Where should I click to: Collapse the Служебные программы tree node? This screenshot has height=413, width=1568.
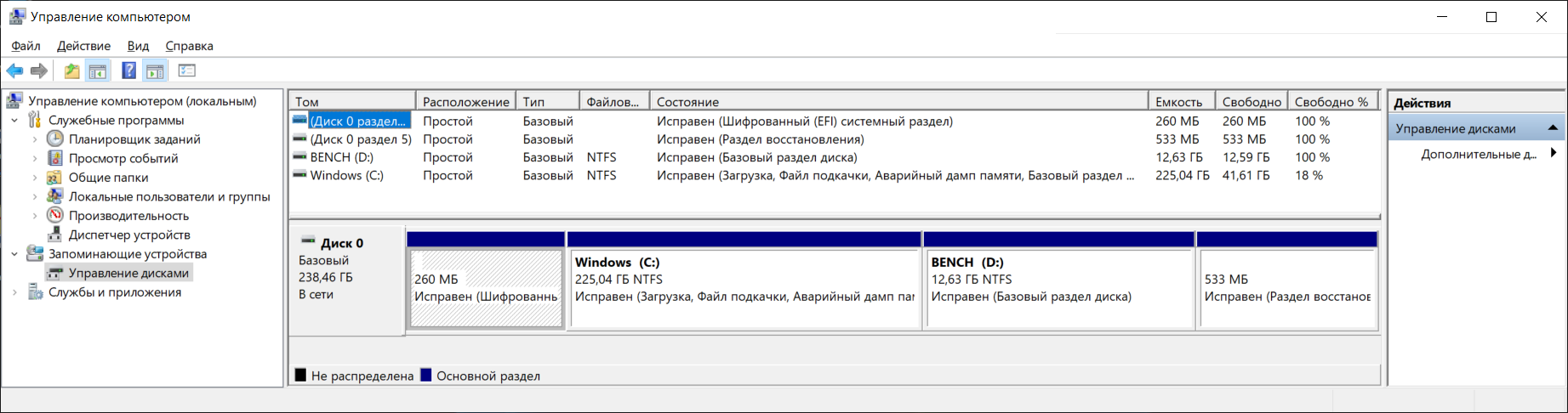[x=14, y=121]
